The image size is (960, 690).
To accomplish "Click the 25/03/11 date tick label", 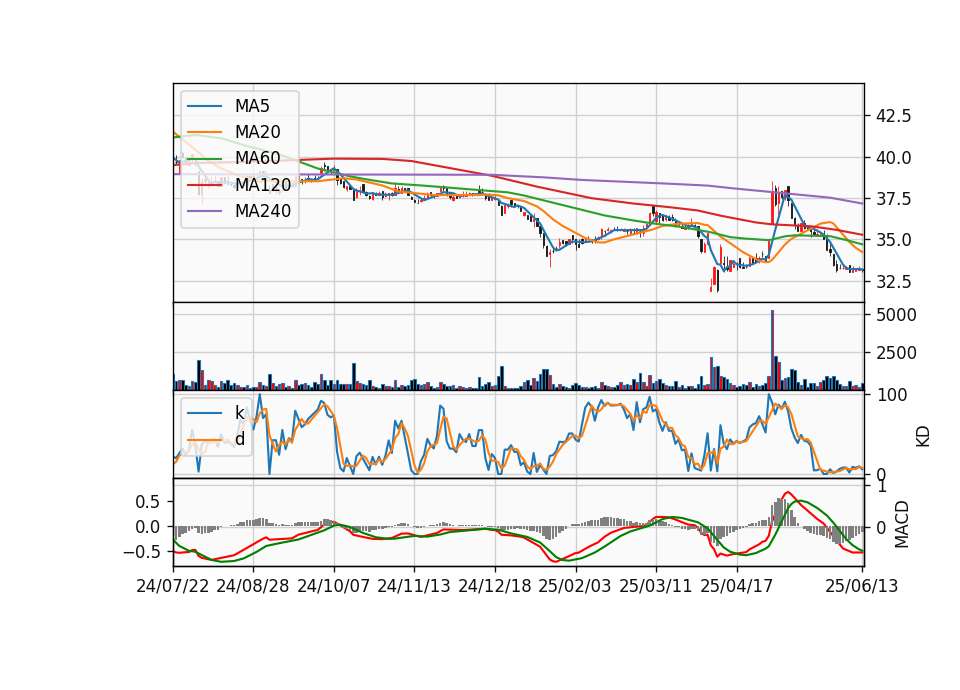I will (656, 586).
